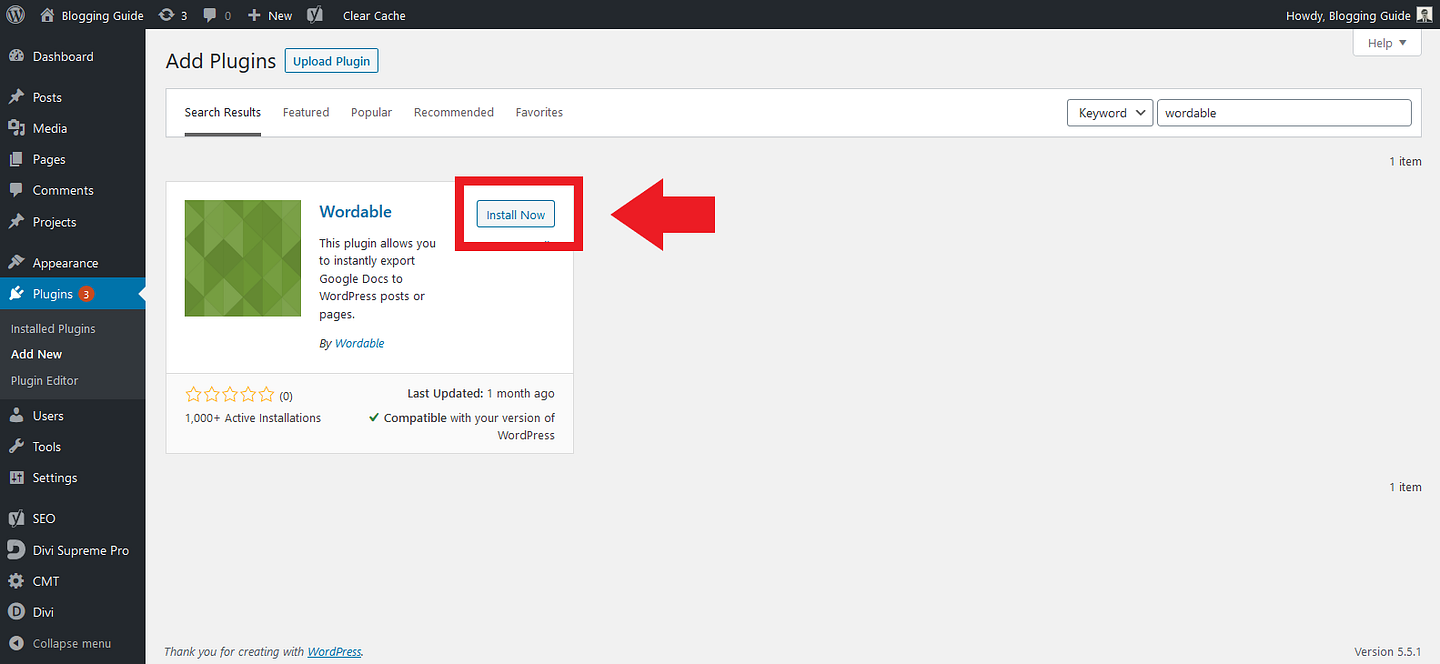Screen dimensions: 1440x664
Task: Open the Blogging Guide site name link
Action: click(102, 15)
